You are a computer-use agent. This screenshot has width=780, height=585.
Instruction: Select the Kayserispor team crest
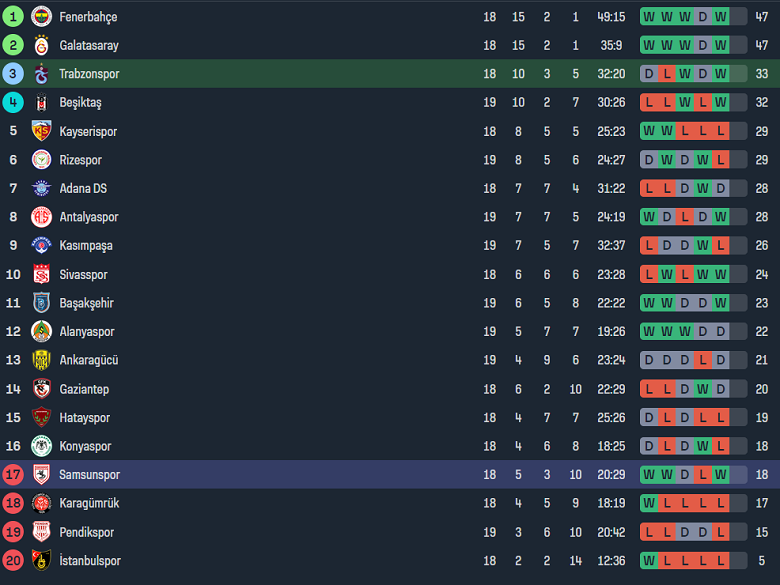tap(41, 131)
